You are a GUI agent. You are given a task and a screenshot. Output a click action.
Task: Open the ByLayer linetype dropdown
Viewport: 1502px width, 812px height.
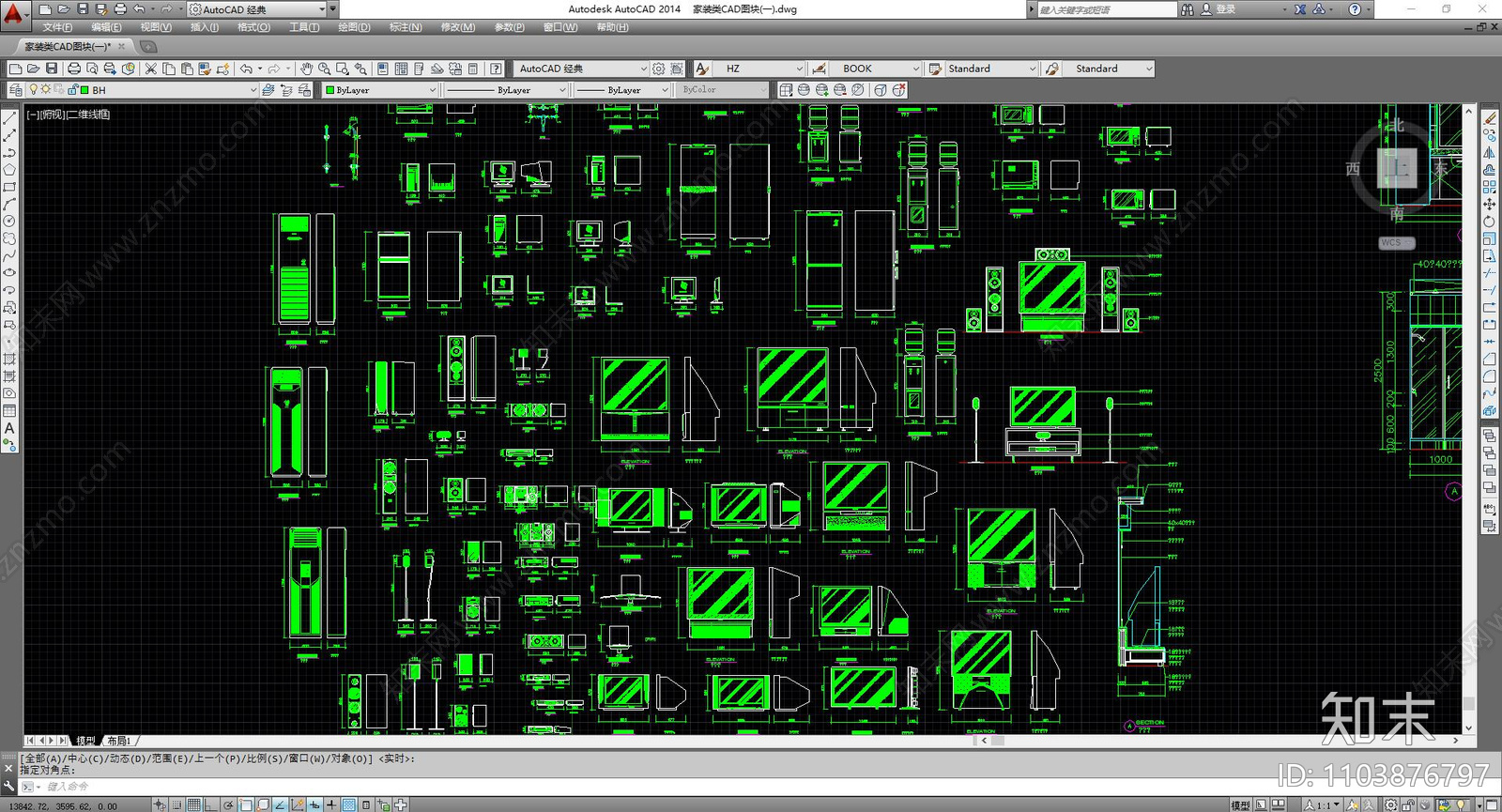562,90
